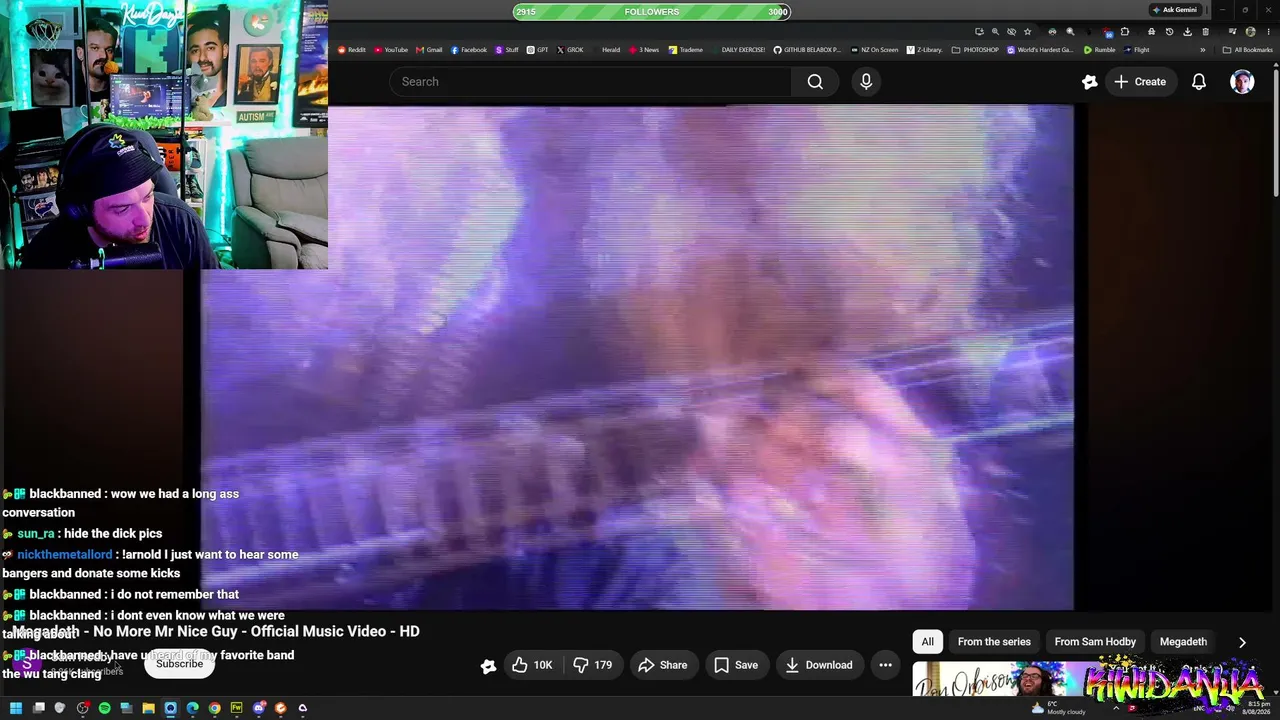Open the clock and date in taskbar
Screen dimensions: 1280x720
[1258, 709]
